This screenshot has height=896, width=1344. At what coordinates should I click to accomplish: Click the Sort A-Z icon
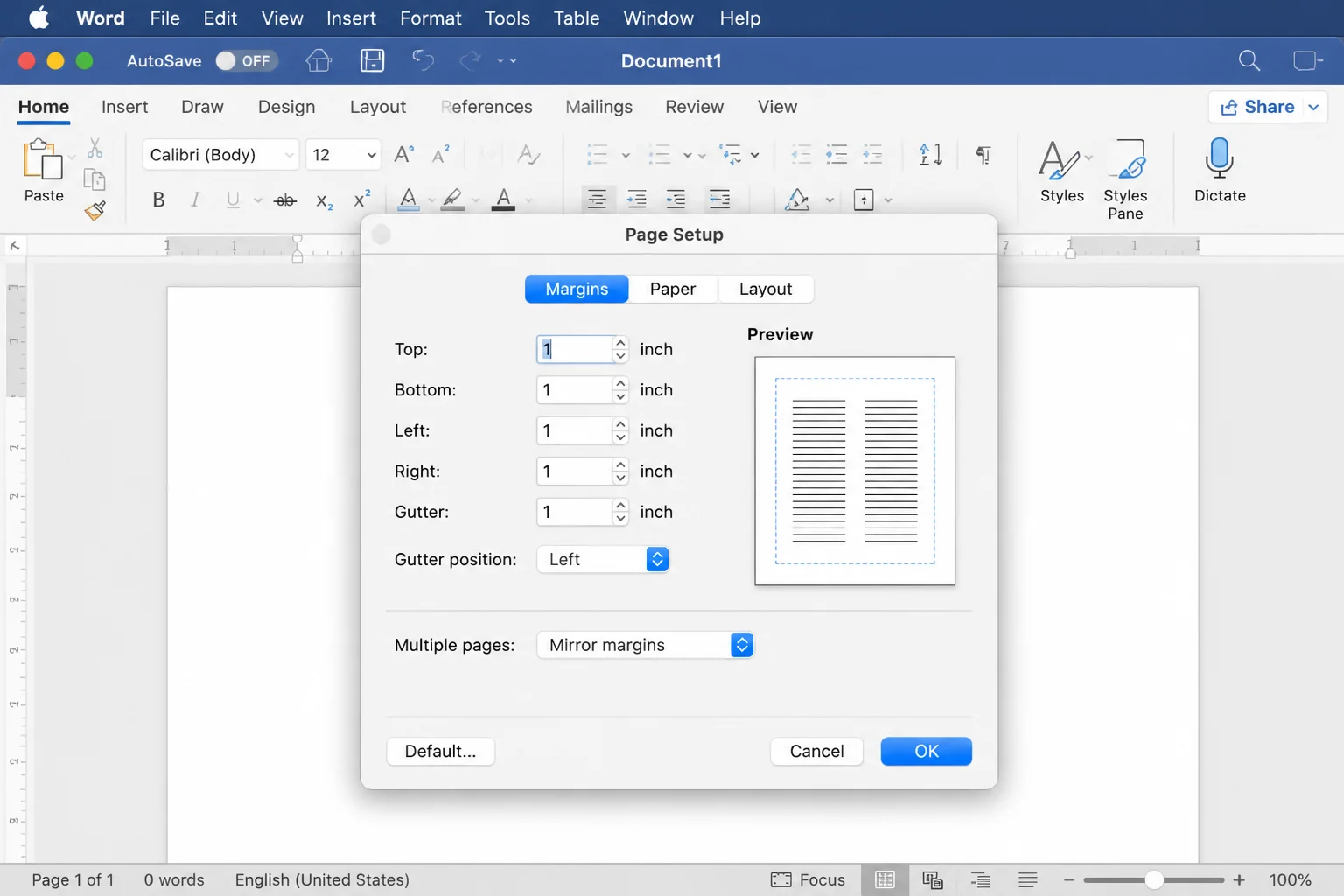(930, 155)
